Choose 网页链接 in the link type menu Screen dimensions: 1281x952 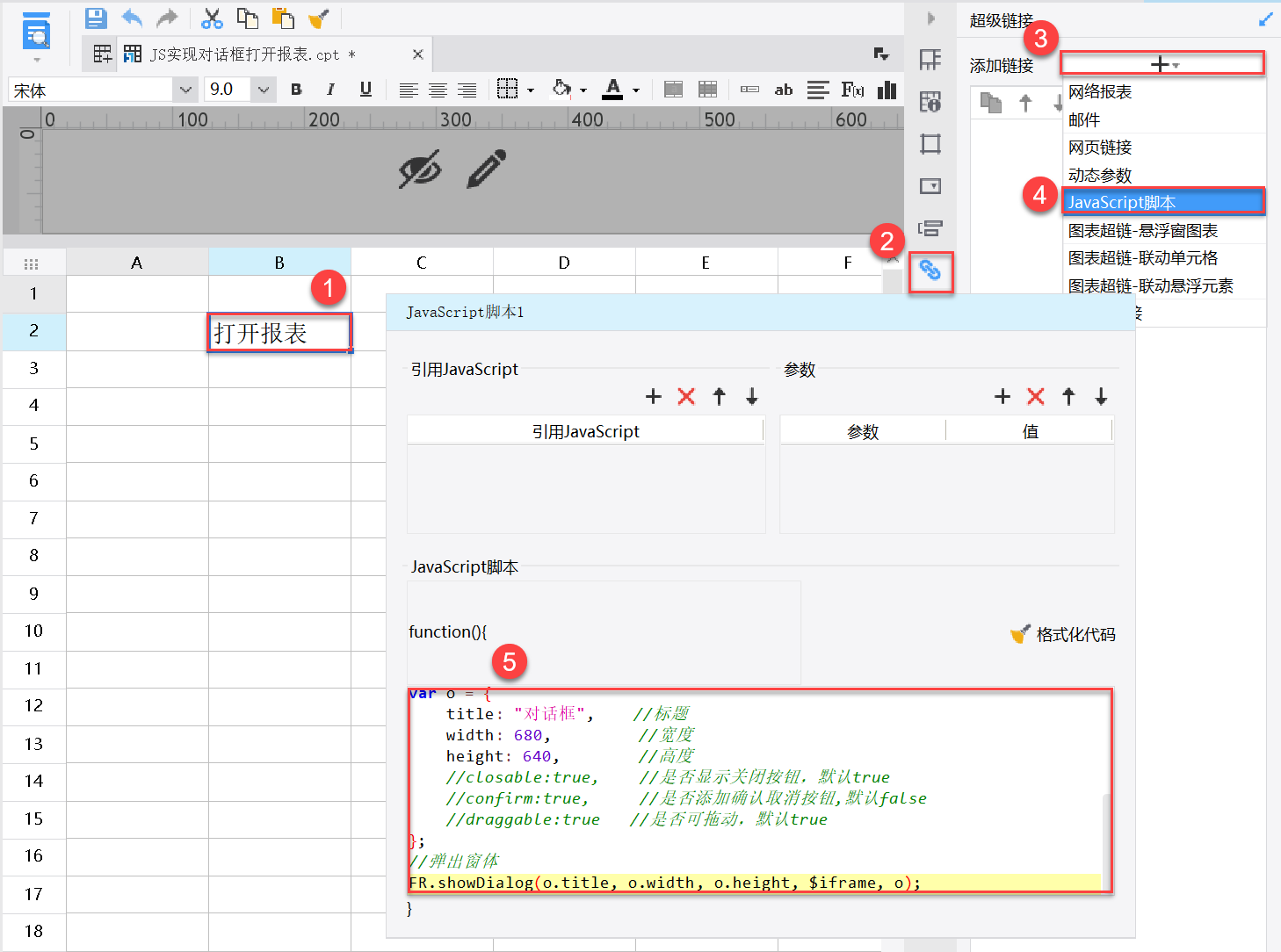click(1100, 148)
